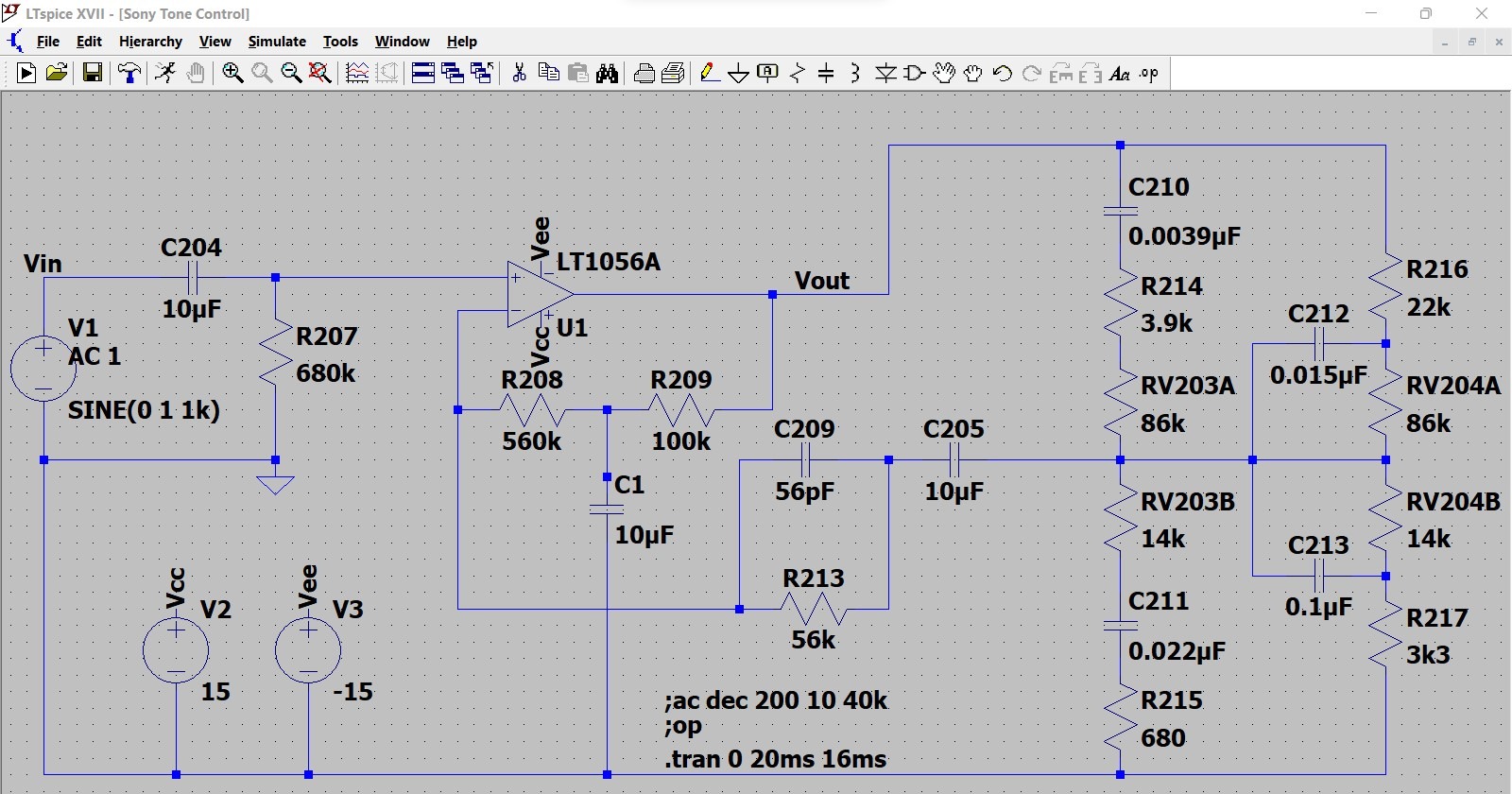Select the Text Aa tool
Screen dimensions: 1512x794
pyautogui.click(x=1120, y=73)
